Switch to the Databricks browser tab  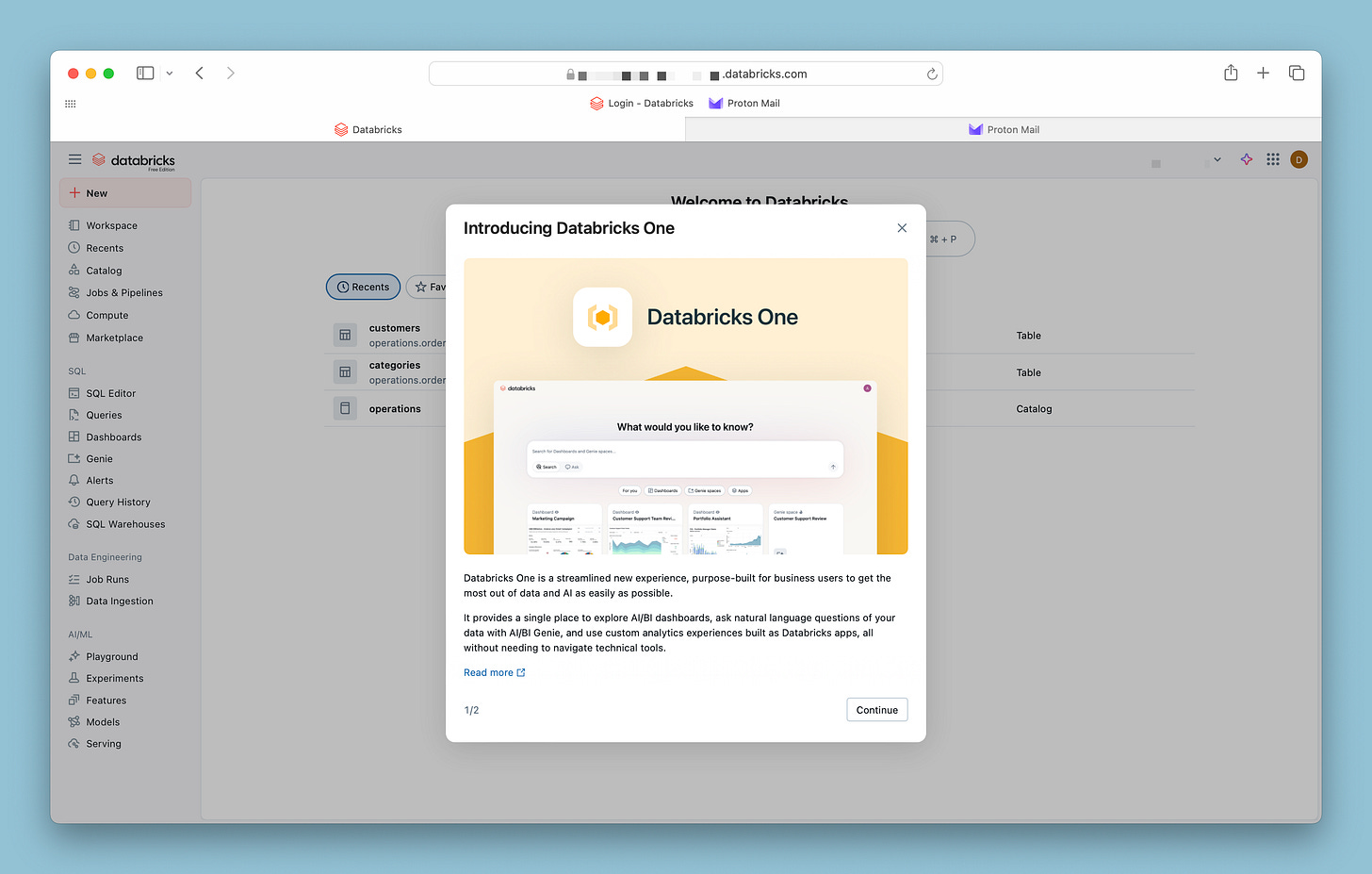coord(368,129)
